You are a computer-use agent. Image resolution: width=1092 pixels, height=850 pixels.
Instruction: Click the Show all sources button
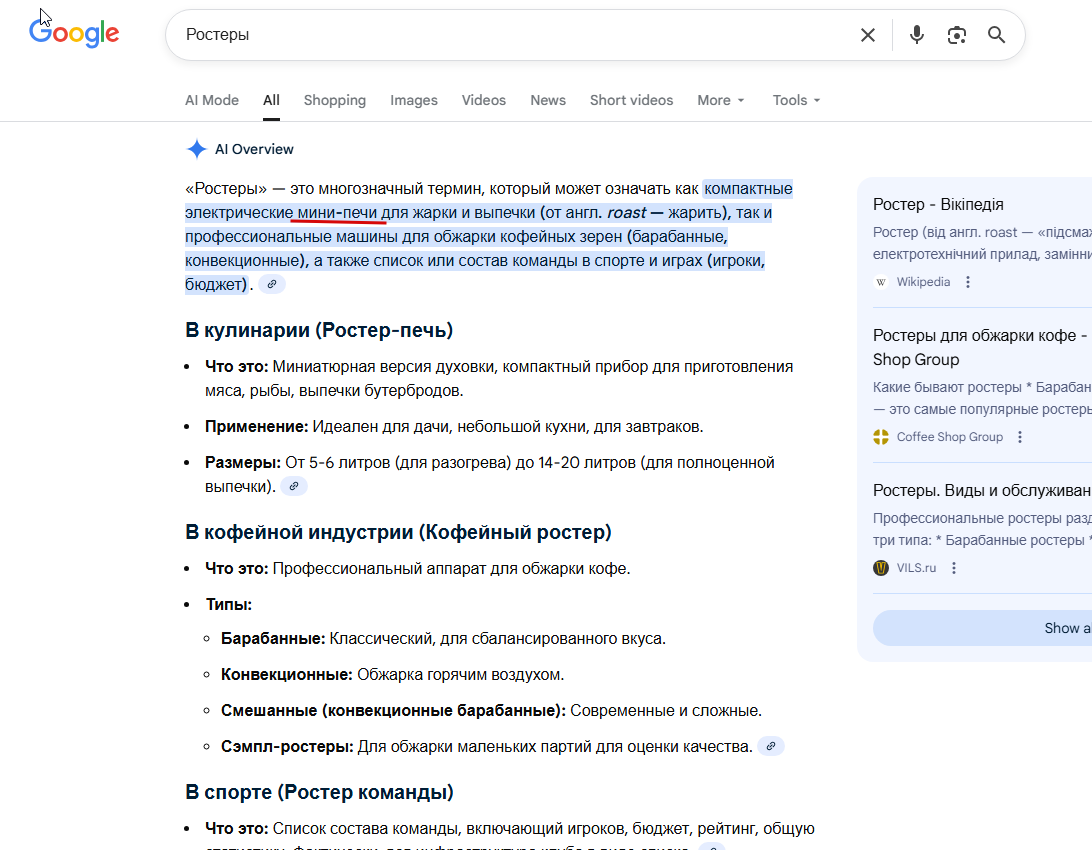click(x=983, y=628)
